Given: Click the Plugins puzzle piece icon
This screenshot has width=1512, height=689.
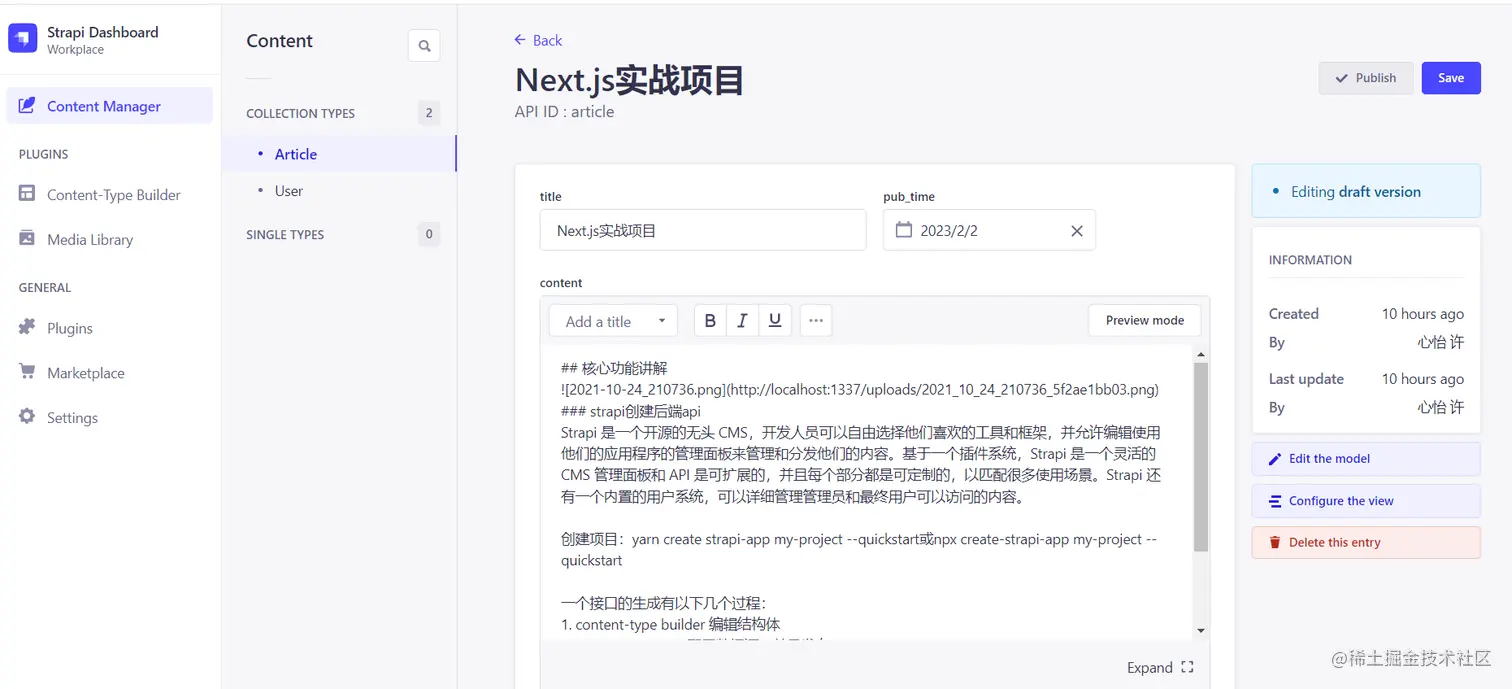Looking at the screenshot, I should [x=27, y=327].
